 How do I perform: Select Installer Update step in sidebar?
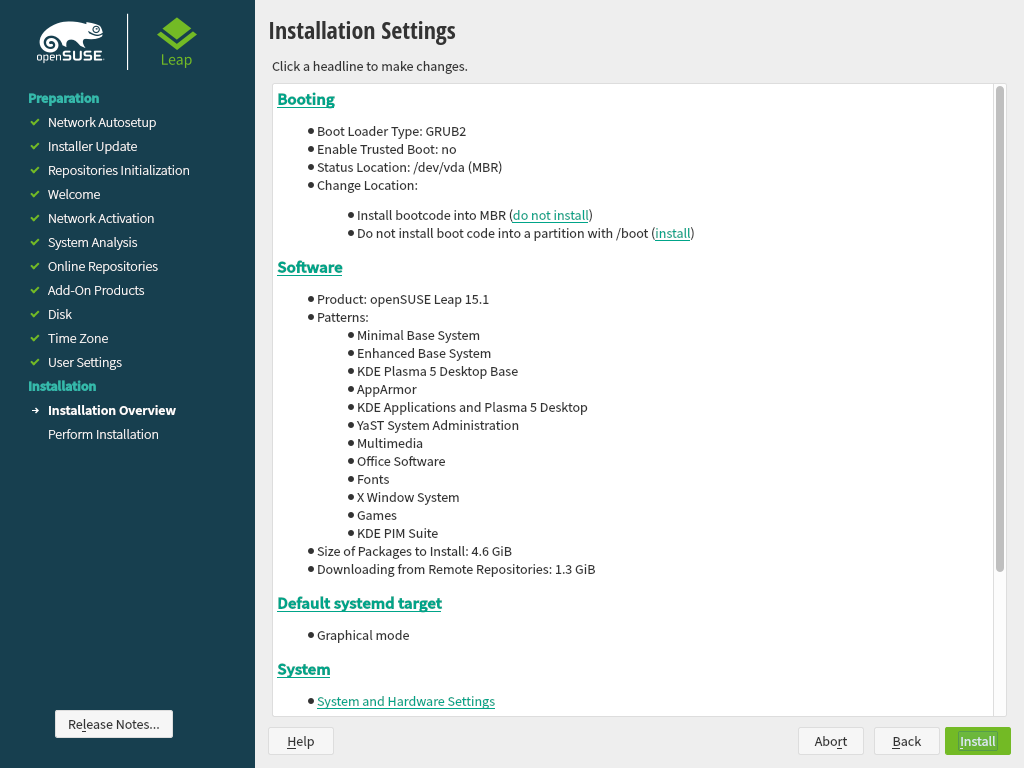[x=92, y=146]
